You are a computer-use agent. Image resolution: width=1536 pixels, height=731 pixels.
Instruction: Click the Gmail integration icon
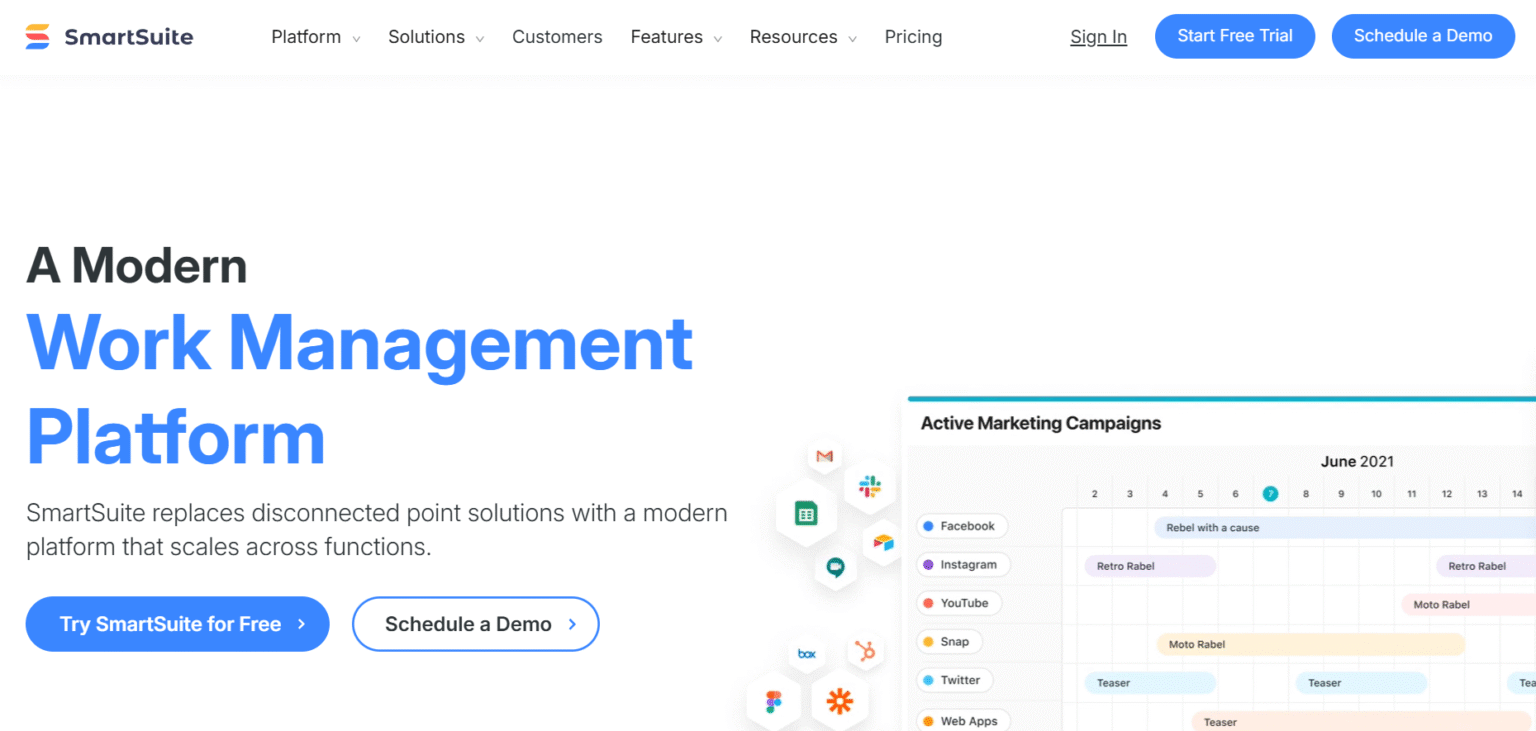tap(824, 456)
